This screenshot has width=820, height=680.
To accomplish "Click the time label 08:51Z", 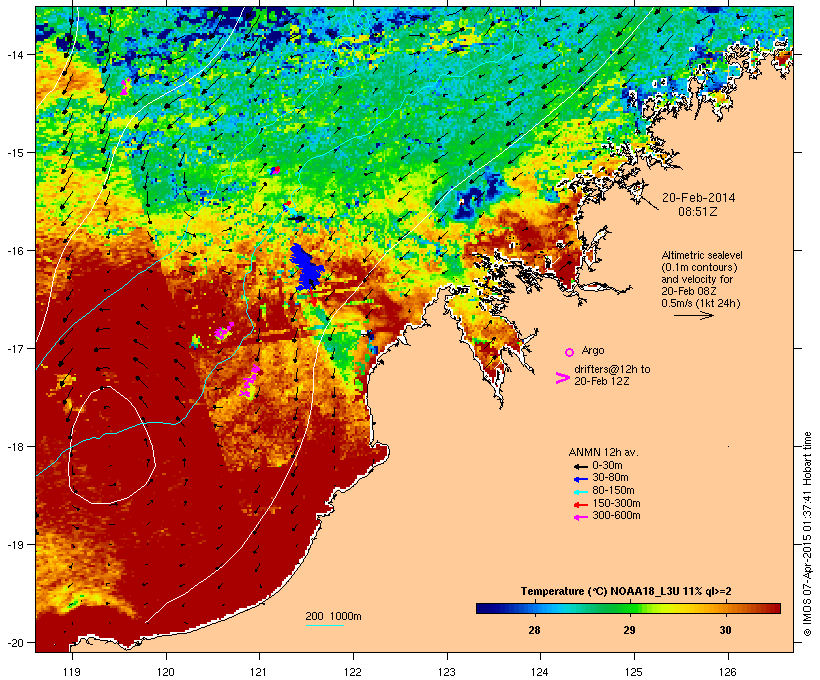I will tap(698, 212).
